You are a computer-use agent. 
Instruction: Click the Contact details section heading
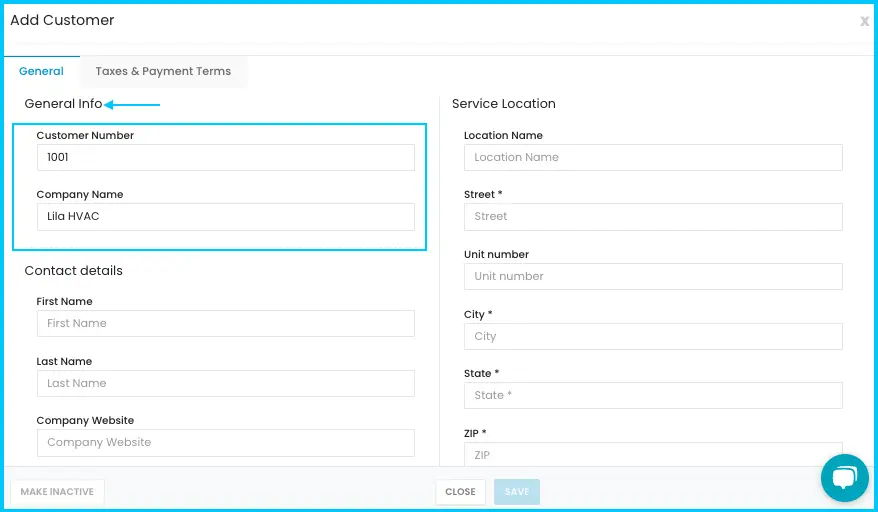tap(73, 271)
